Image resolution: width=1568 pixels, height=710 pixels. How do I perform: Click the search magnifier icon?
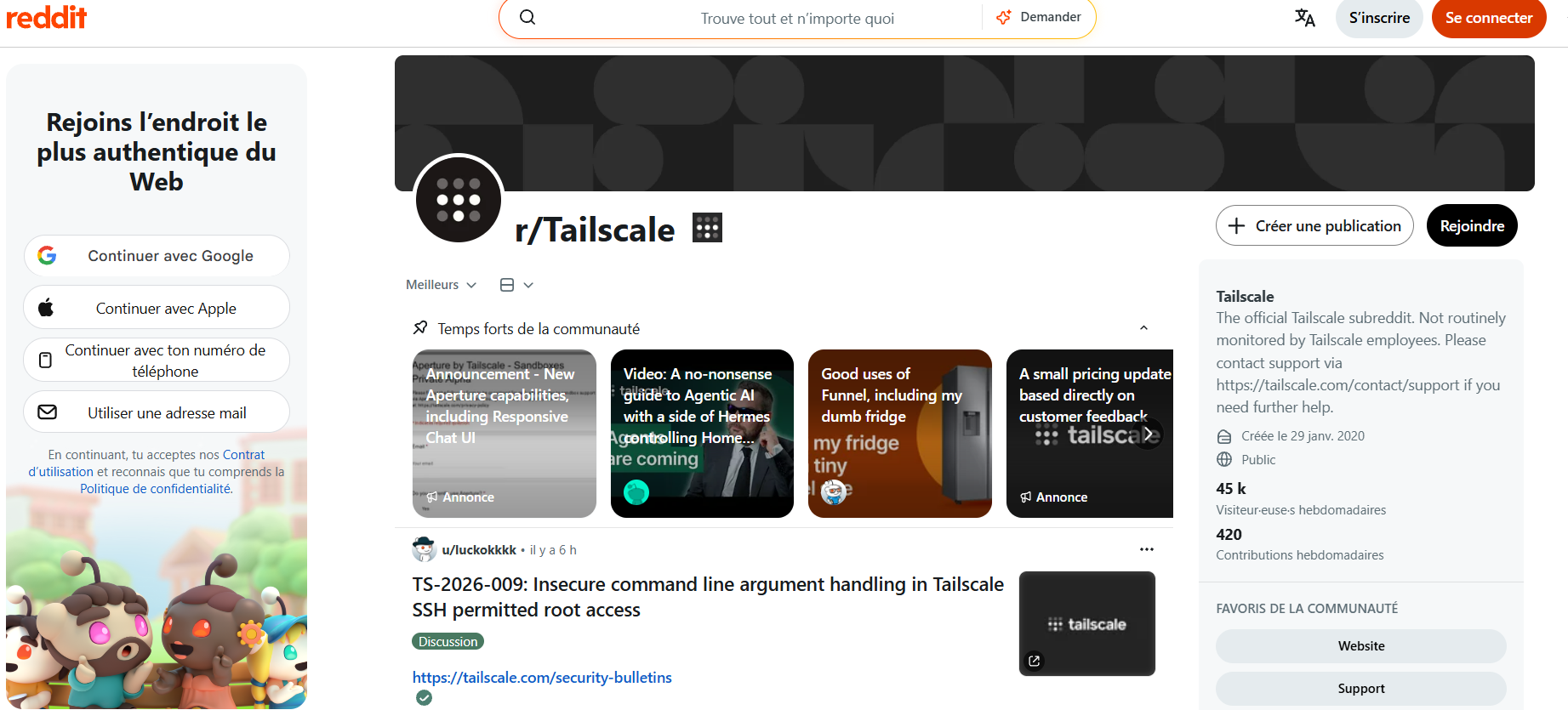coord(527,18)
